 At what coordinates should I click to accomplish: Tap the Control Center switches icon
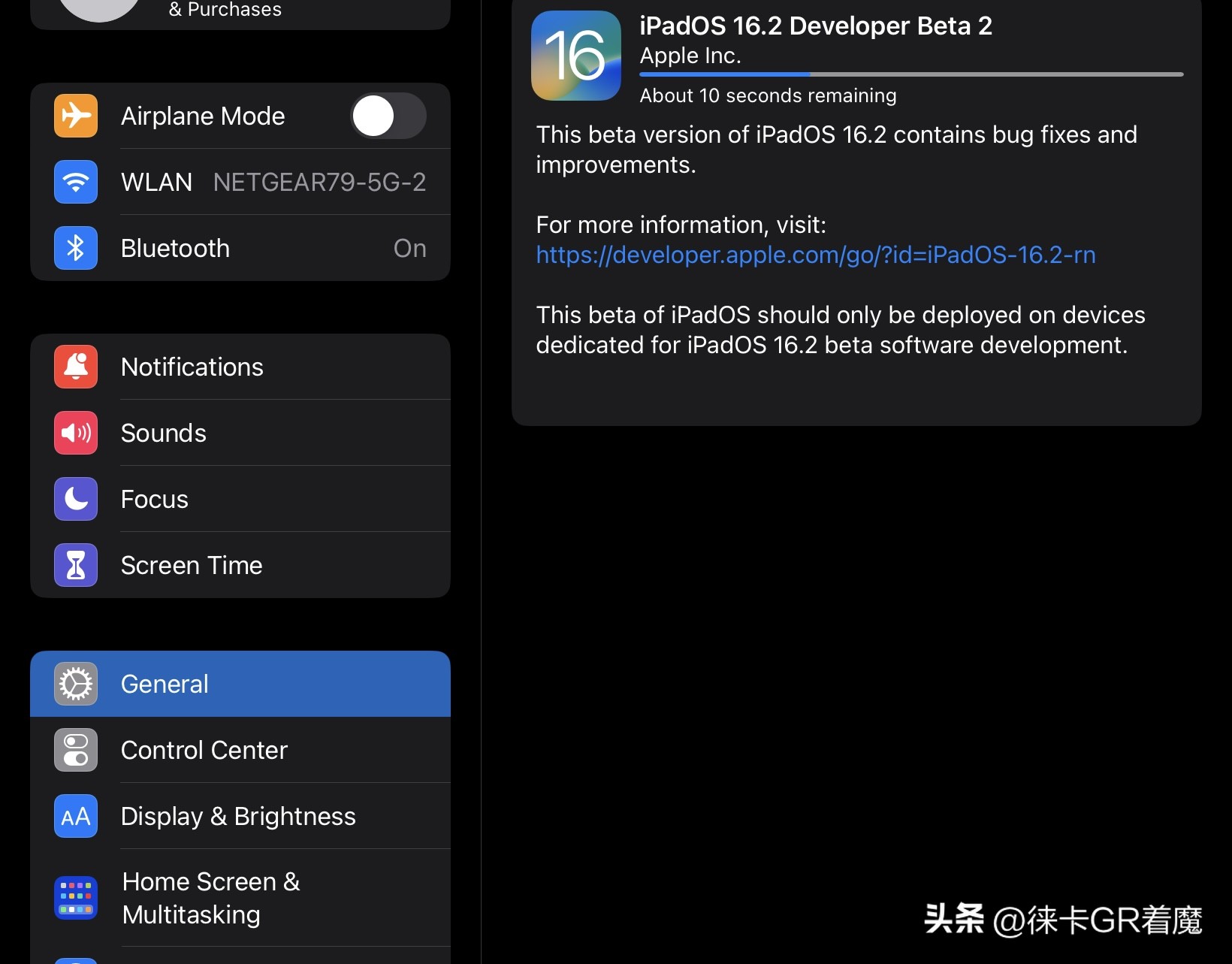(x=76, y=750)
